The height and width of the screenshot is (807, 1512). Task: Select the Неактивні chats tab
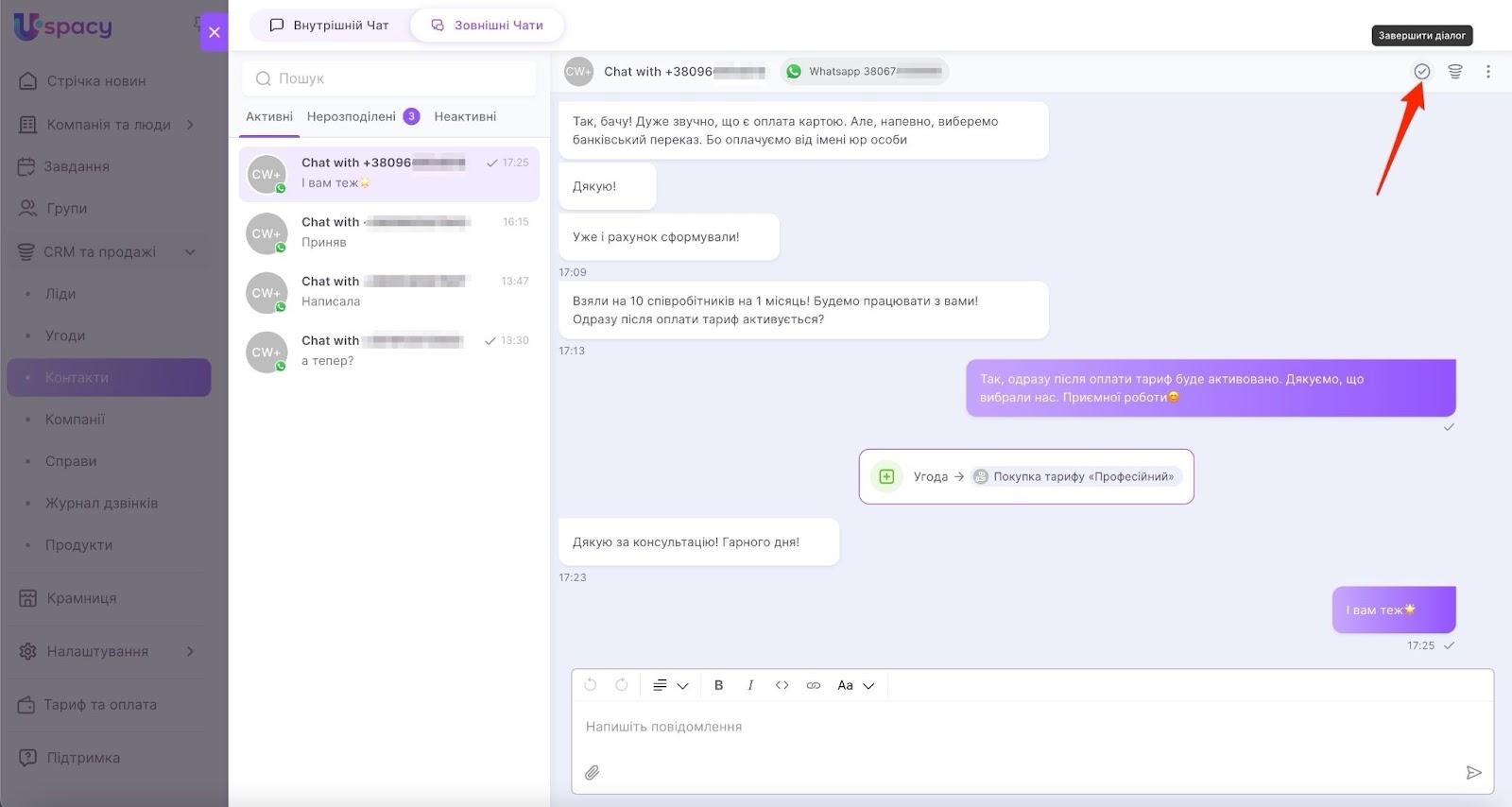coord(465,116)
